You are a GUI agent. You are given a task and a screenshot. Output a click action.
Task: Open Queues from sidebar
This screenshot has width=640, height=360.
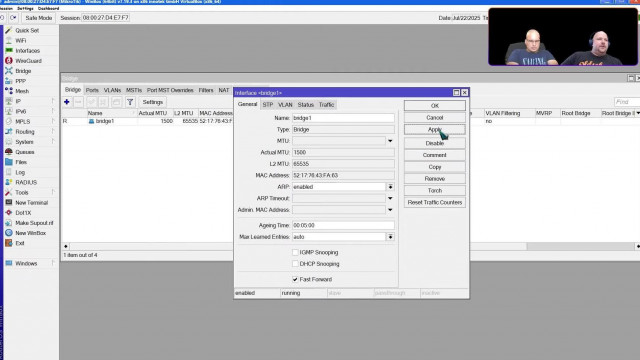(x=24, y=152)
